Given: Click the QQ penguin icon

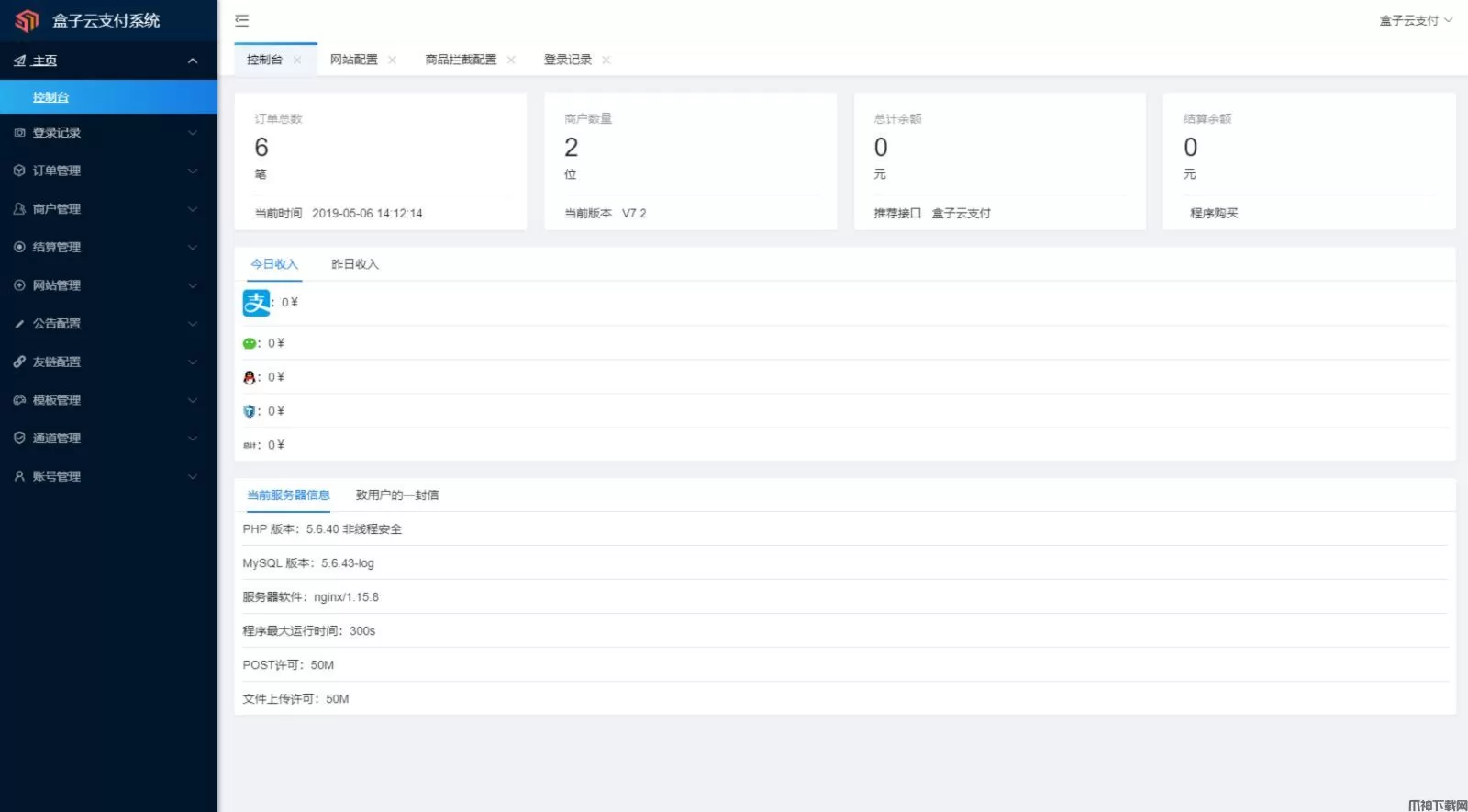Looking at the screenshot, I should (249, 377).
